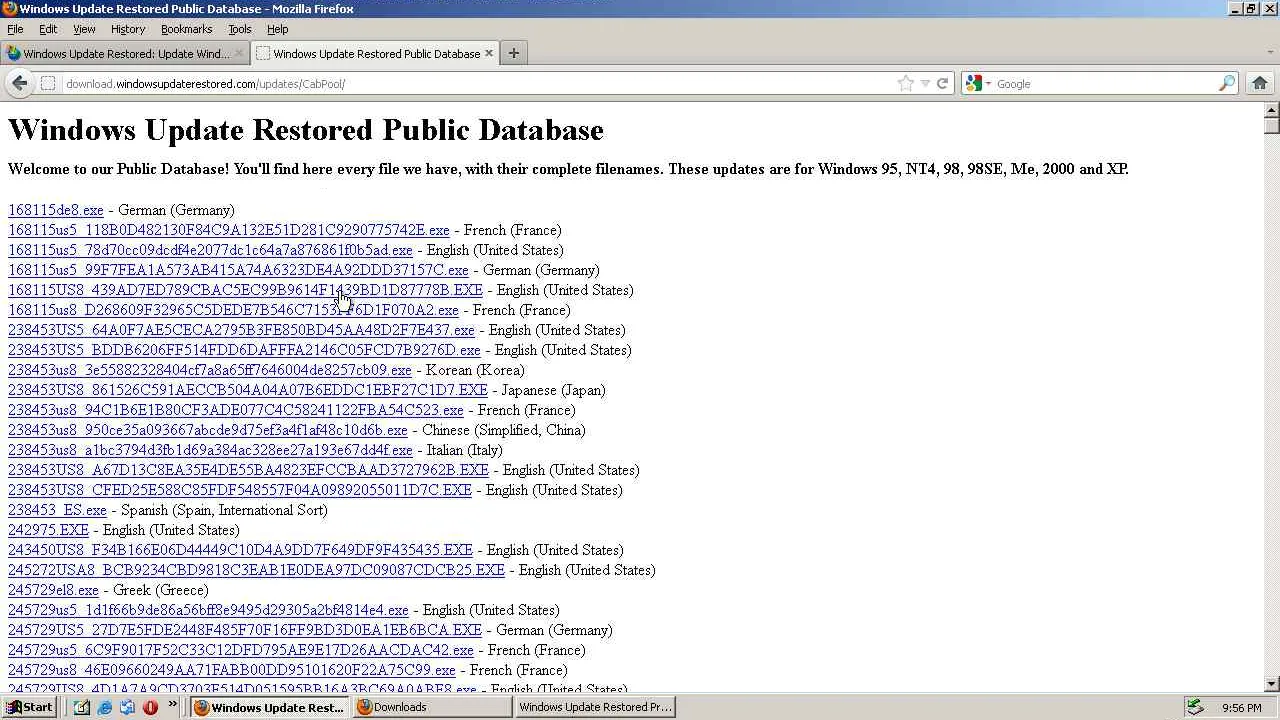1280x720 pixels.
Task: Open the Bookmarks menu
Action: pyautogui.click(x=186, y=29)
